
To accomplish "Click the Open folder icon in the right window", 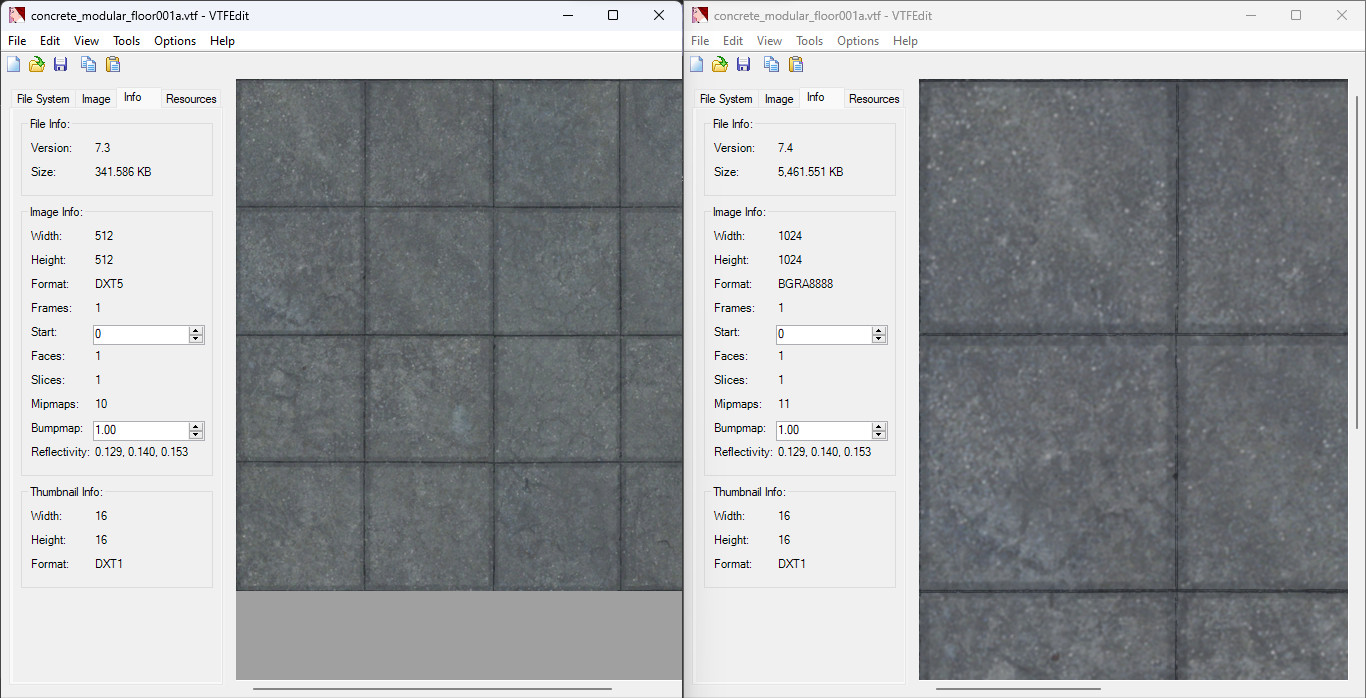I will click(x=720, y=63).
